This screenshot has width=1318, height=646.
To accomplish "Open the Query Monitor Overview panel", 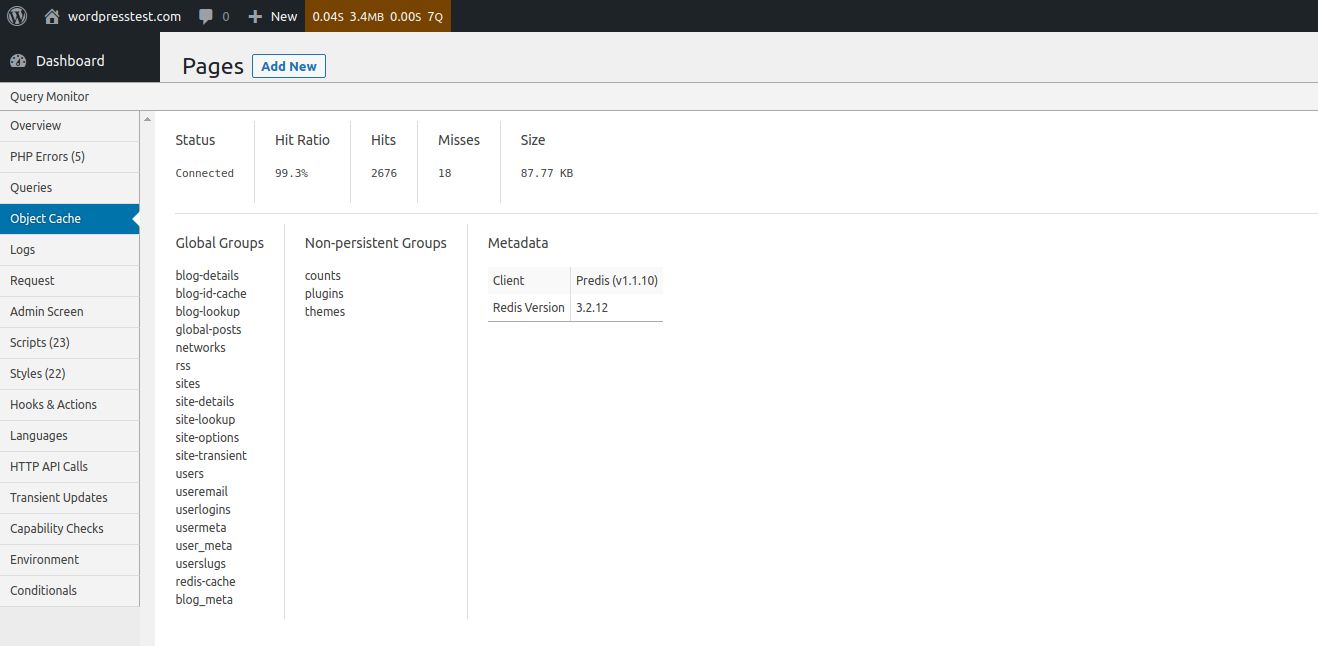I will [35, 125].
